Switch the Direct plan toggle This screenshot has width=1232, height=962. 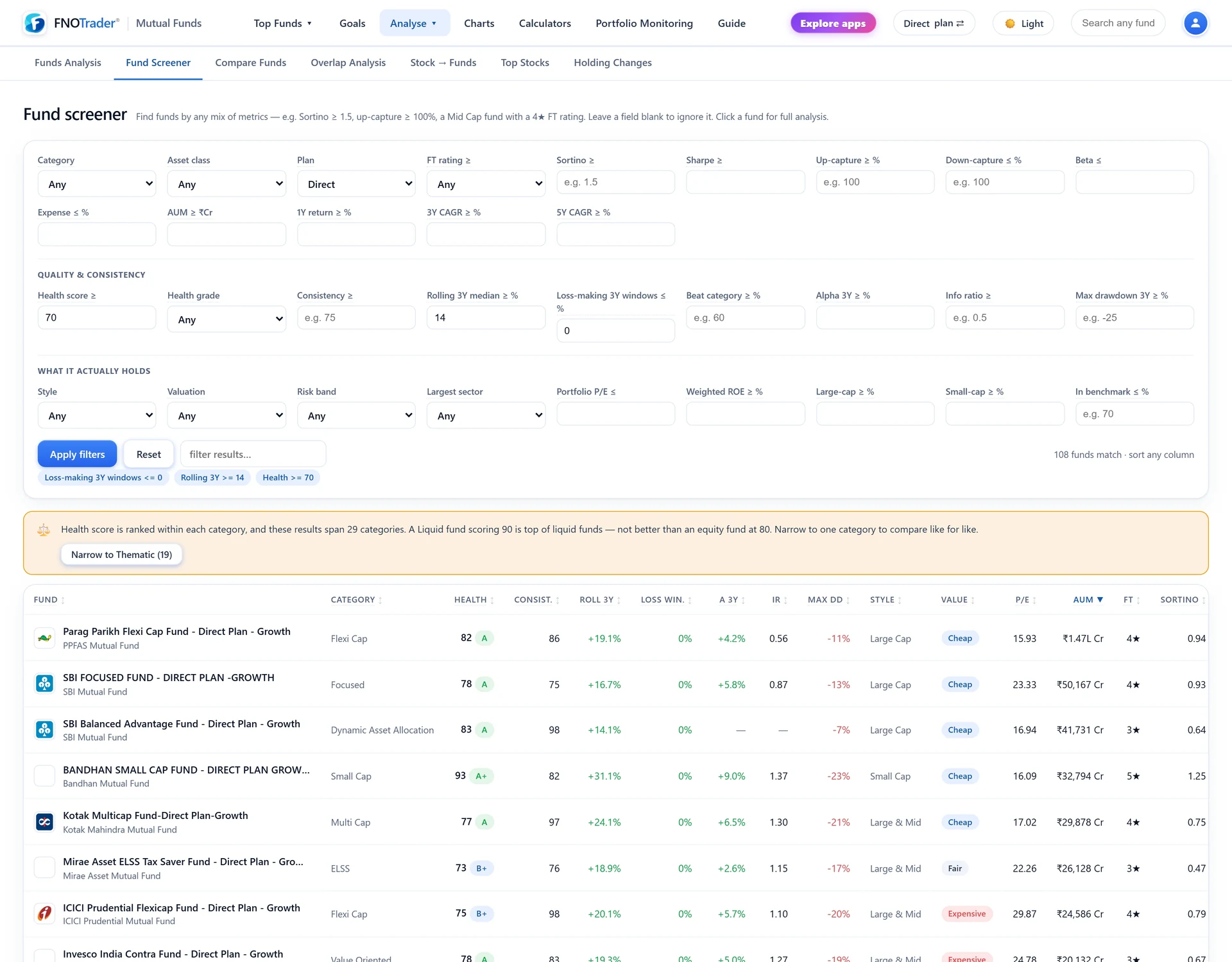tap(934, 23)
